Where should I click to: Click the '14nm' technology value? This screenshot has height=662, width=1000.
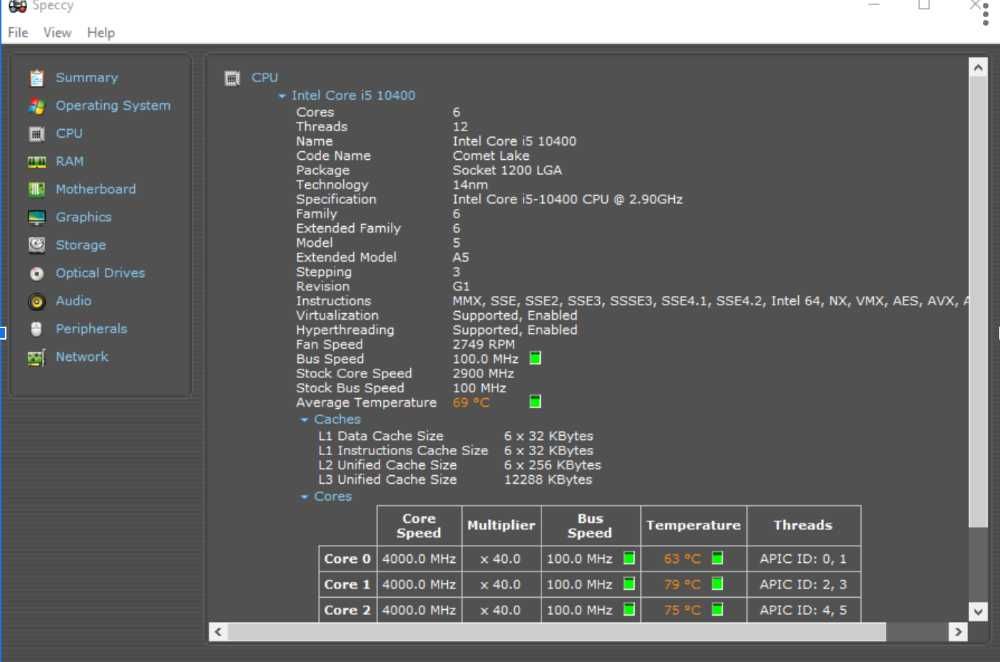pyautogui.click(x=470, y=185)
